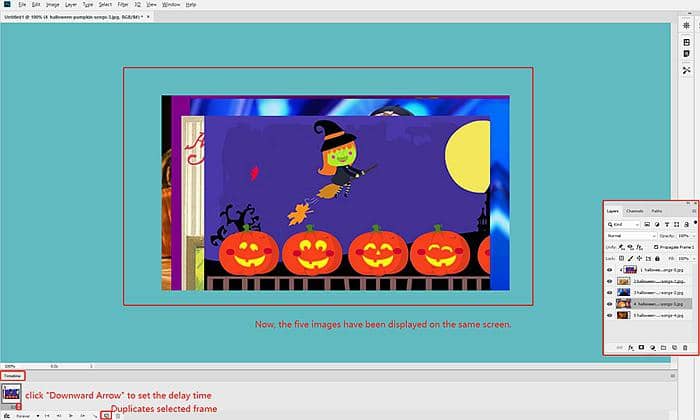
Task: Prevent auto-nesting into artboard icon
Action: pyautogui.click(x=648, y=259)
